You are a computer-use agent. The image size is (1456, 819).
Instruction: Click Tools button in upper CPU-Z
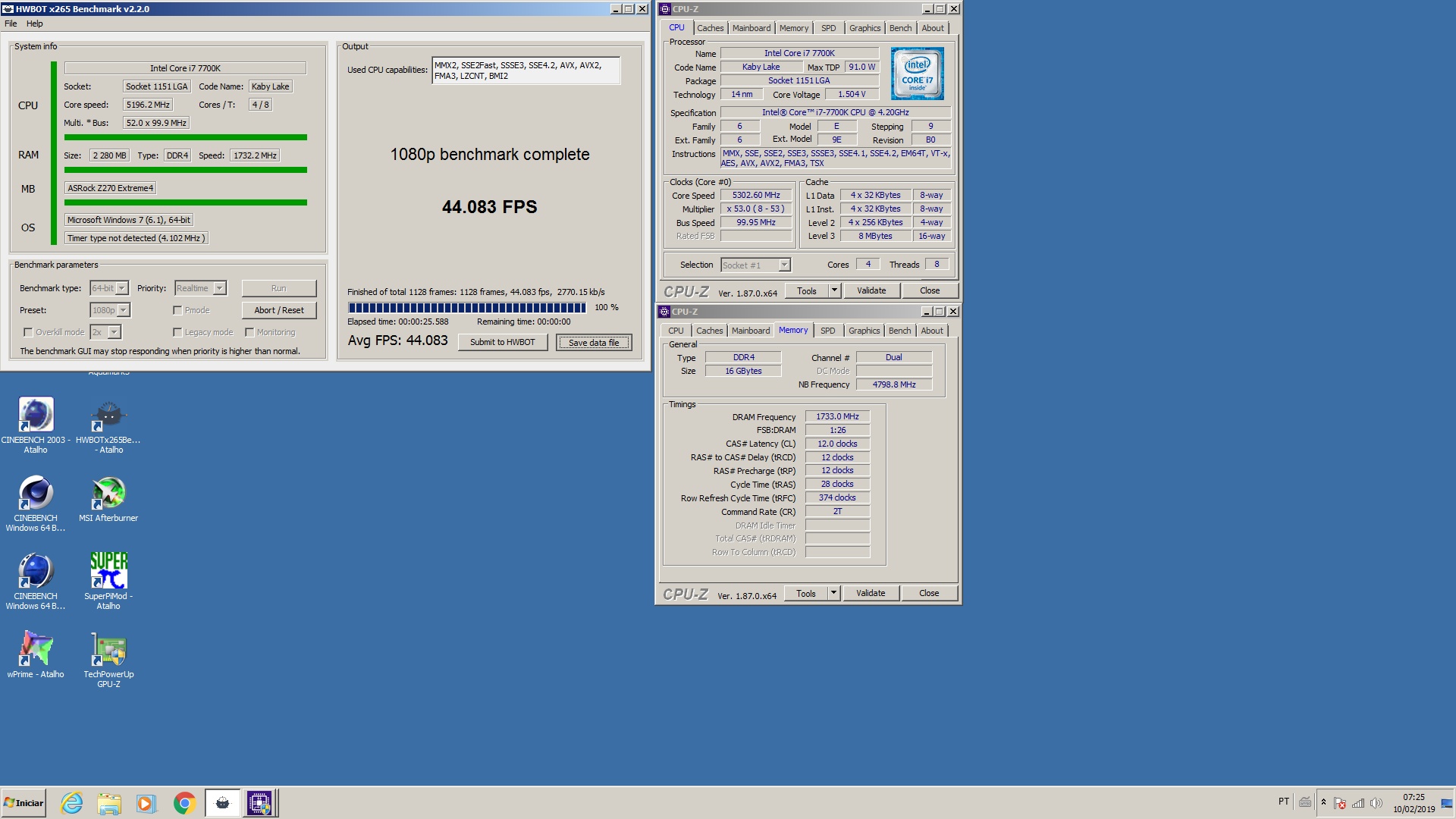pos(807,290)
